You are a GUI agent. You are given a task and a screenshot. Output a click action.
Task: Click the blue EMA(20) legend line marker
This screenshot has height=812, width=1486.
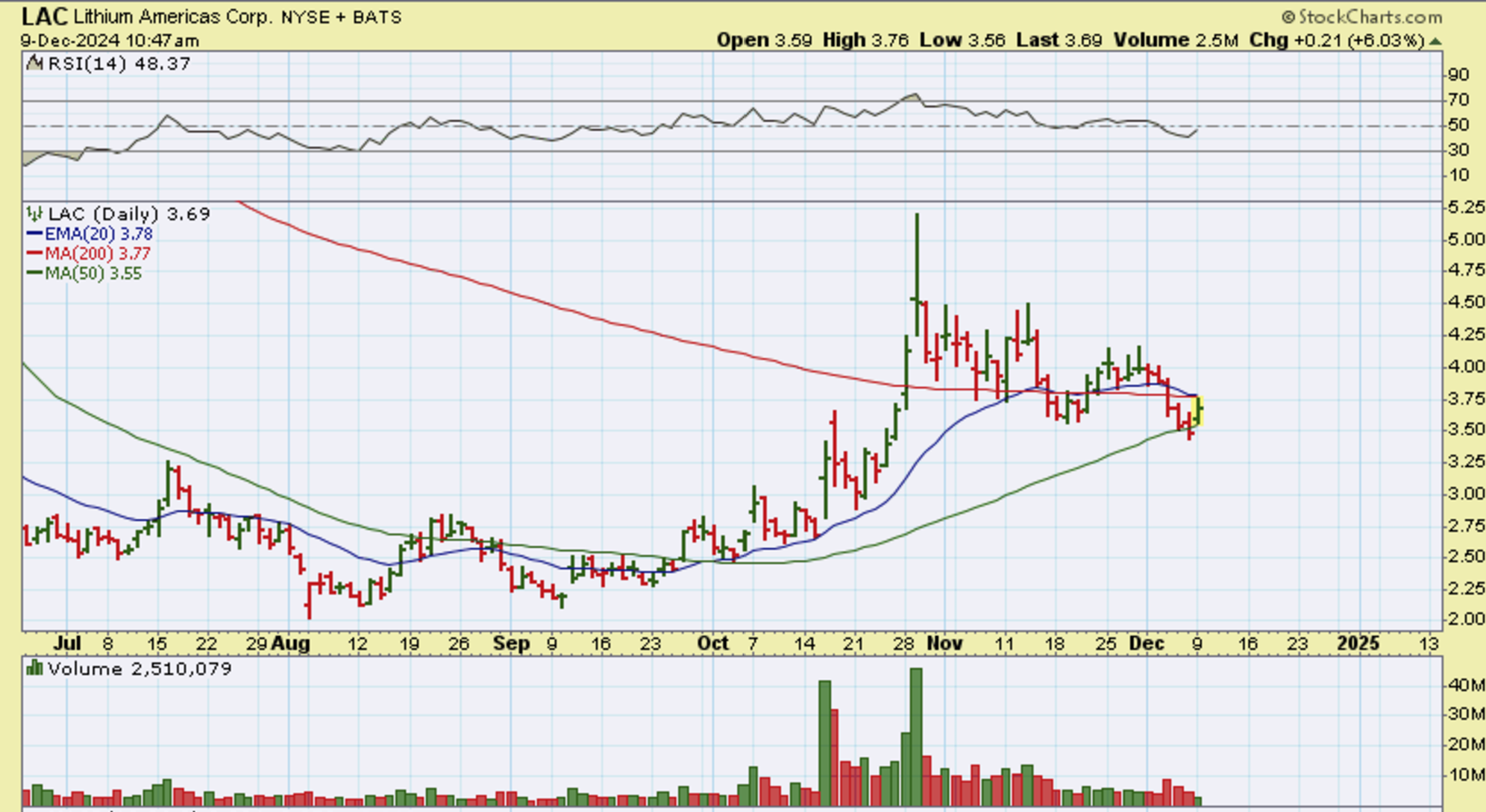34,234
